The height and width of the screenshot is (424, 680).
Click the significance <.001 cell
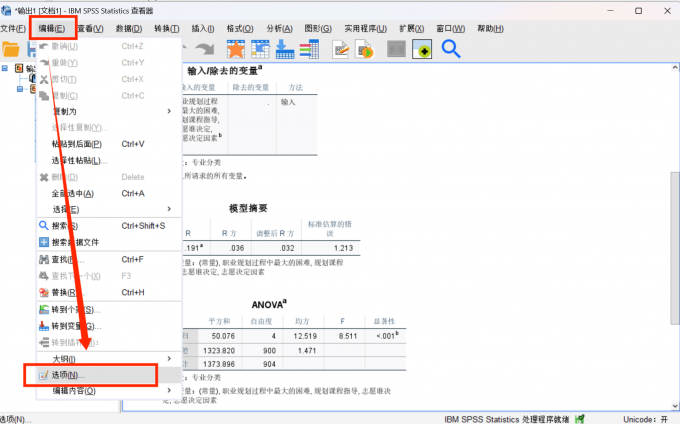387,336
